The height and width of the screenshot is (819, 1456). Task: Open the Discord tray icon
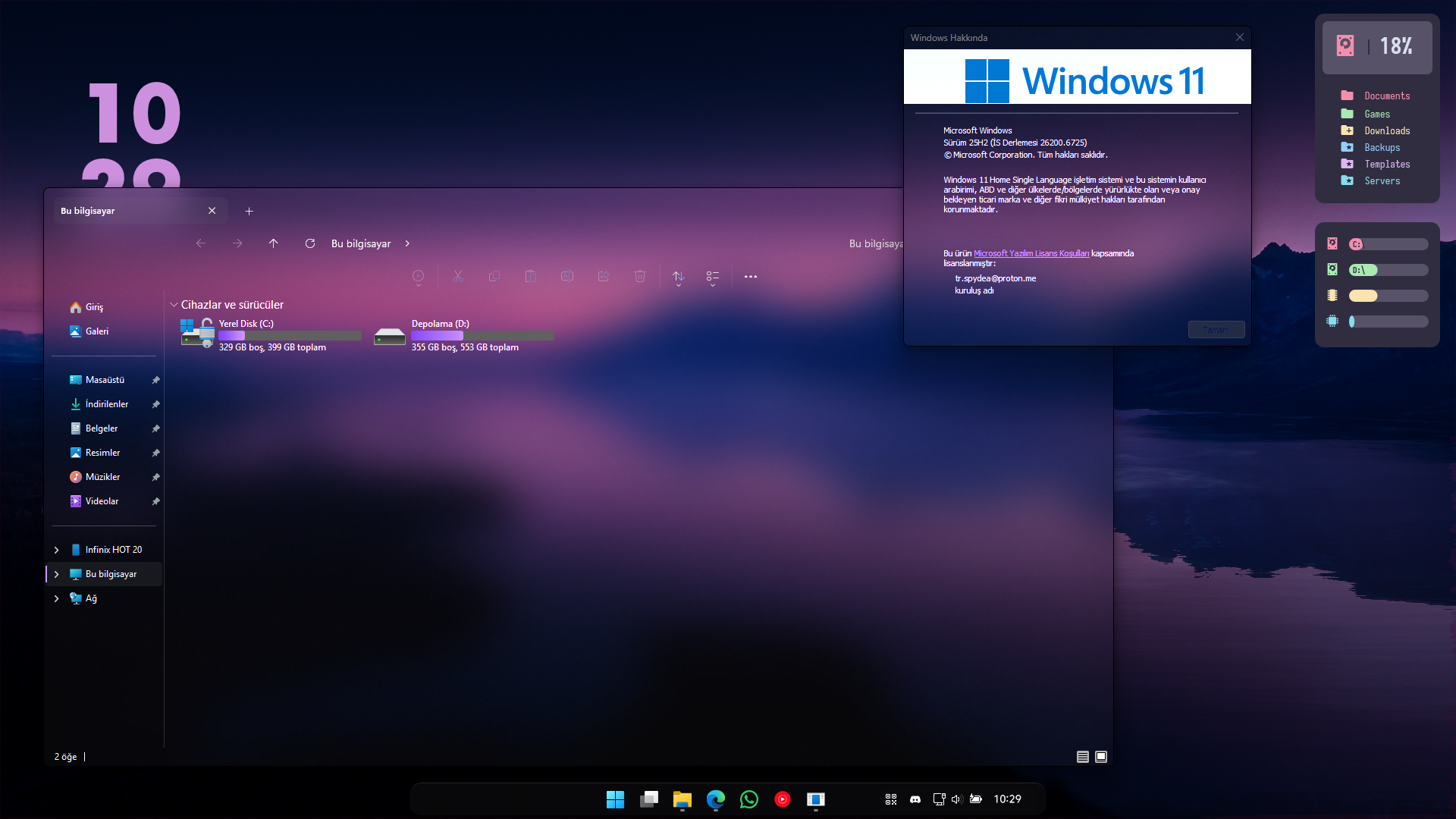pos(915,799)
